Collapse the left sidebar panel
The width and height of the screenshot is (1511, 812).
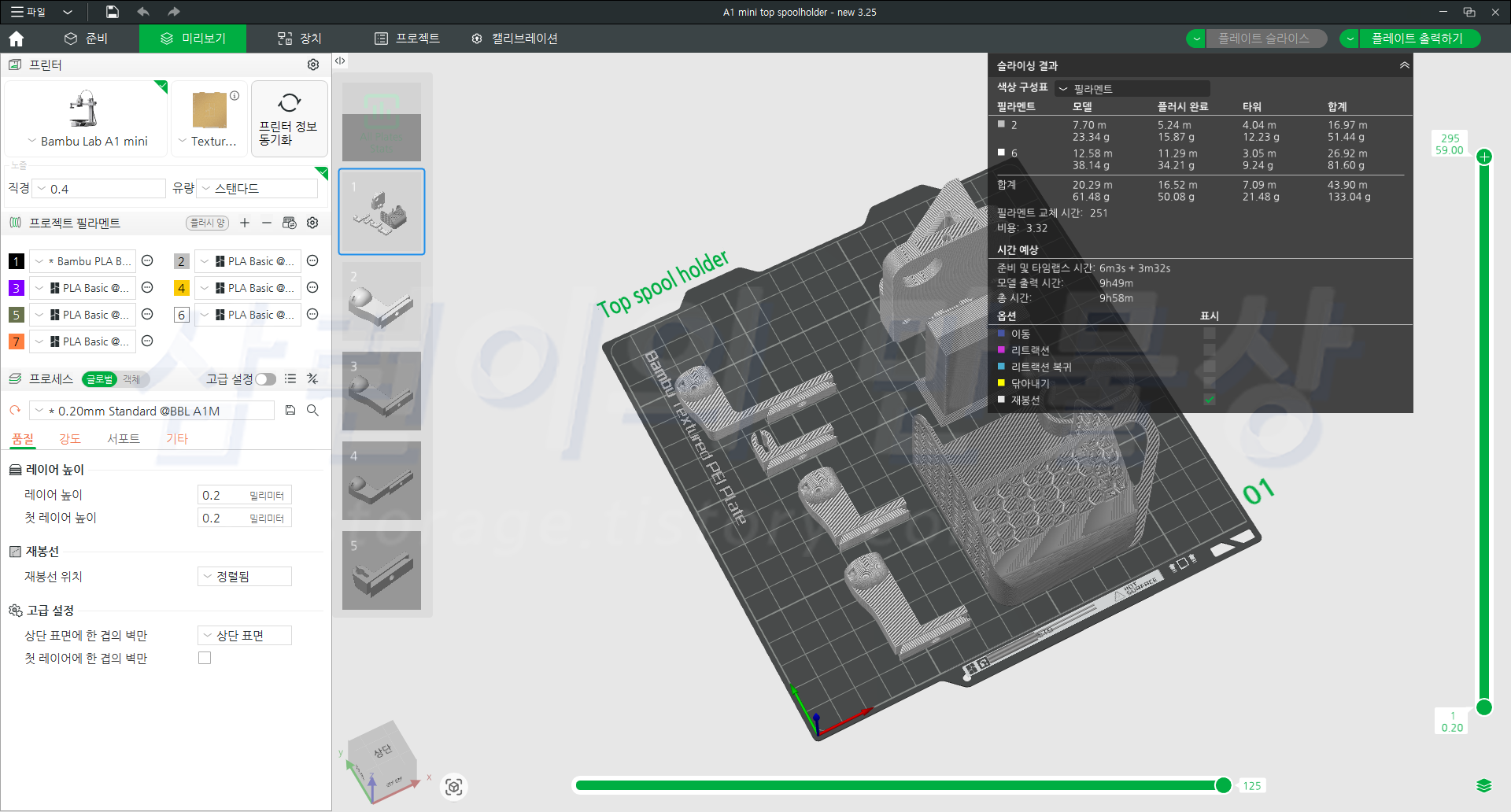pos(340,61)
